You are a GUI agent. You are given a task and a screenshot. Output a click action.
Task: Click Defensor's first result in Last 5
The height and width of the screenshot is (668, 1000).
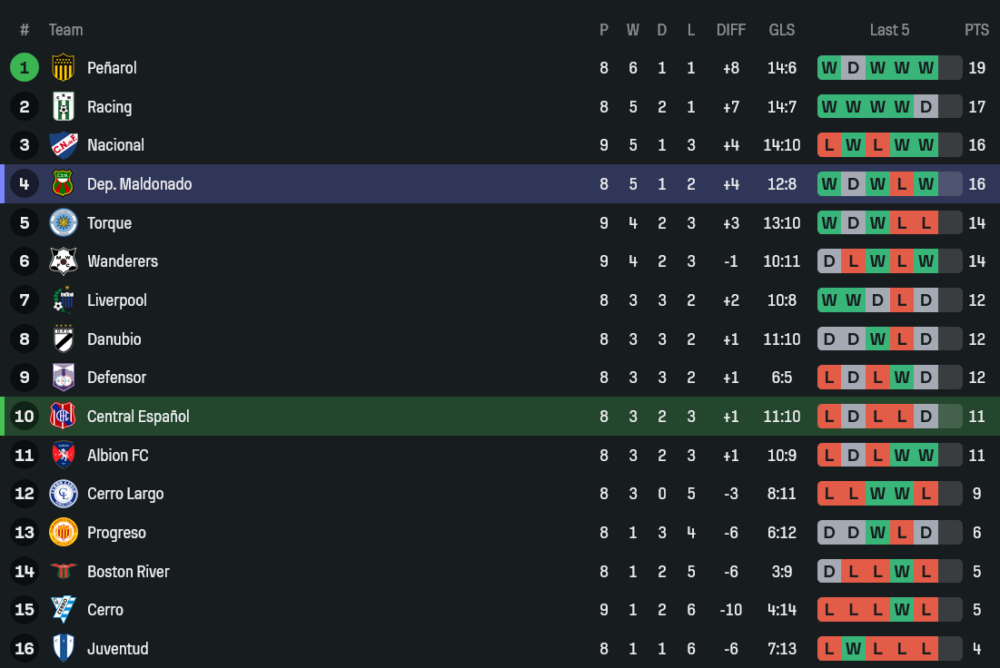click(x=829, y=377)
